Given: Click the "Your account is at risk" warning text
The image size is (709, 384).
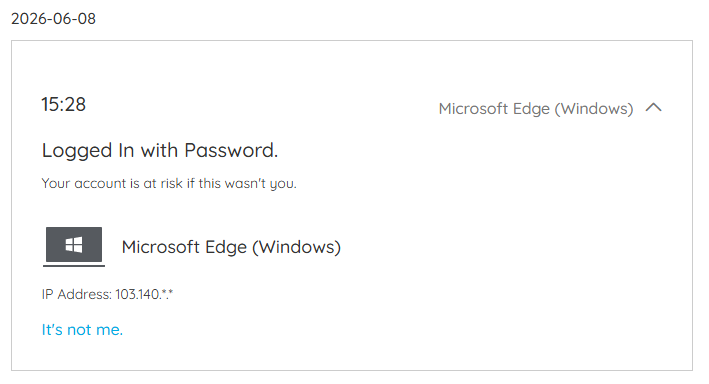Looking at the screenshot, I should click(169, 183).
